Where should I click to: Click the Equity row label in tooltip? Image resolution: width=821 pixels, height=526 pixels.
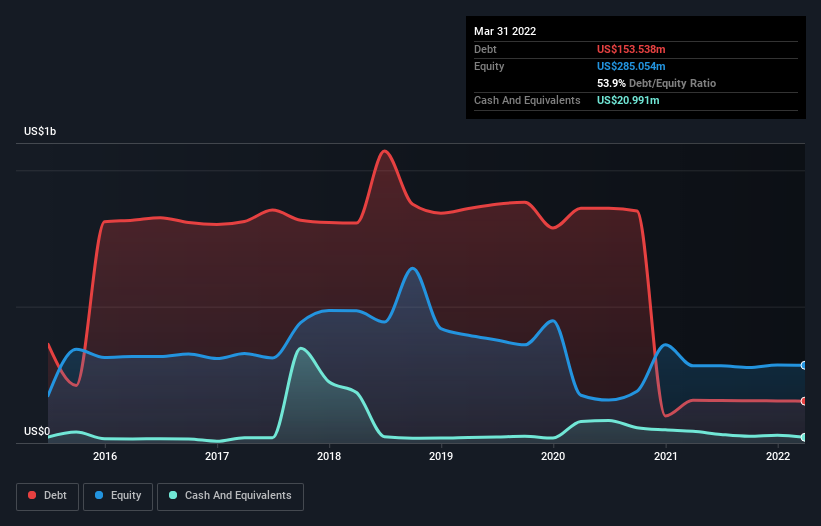click(489, 66)
